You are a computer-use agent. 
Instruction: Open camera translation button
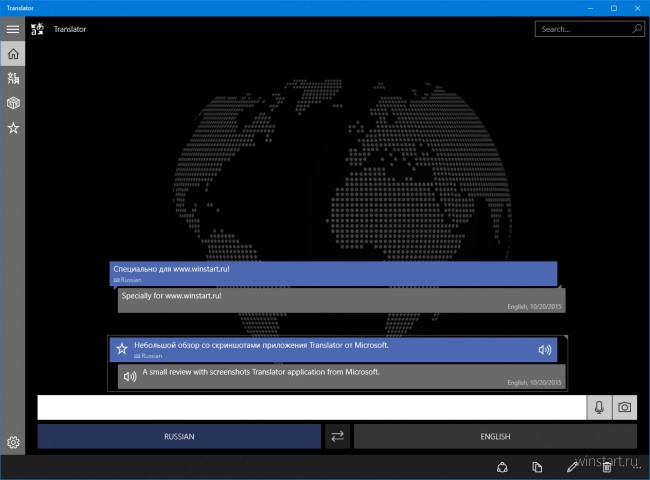pos(625,407)
